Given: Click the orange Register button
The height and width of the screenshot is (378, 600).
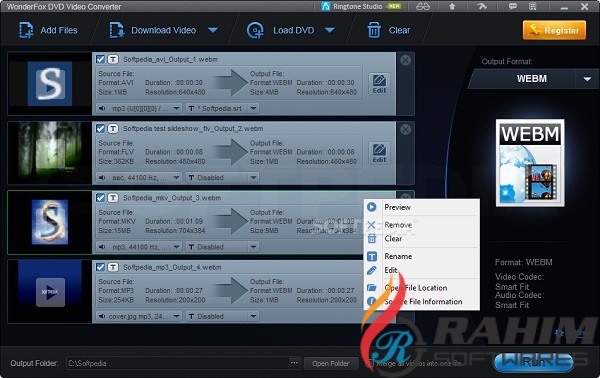Looking at the screenshot, I should coord(554,30).
